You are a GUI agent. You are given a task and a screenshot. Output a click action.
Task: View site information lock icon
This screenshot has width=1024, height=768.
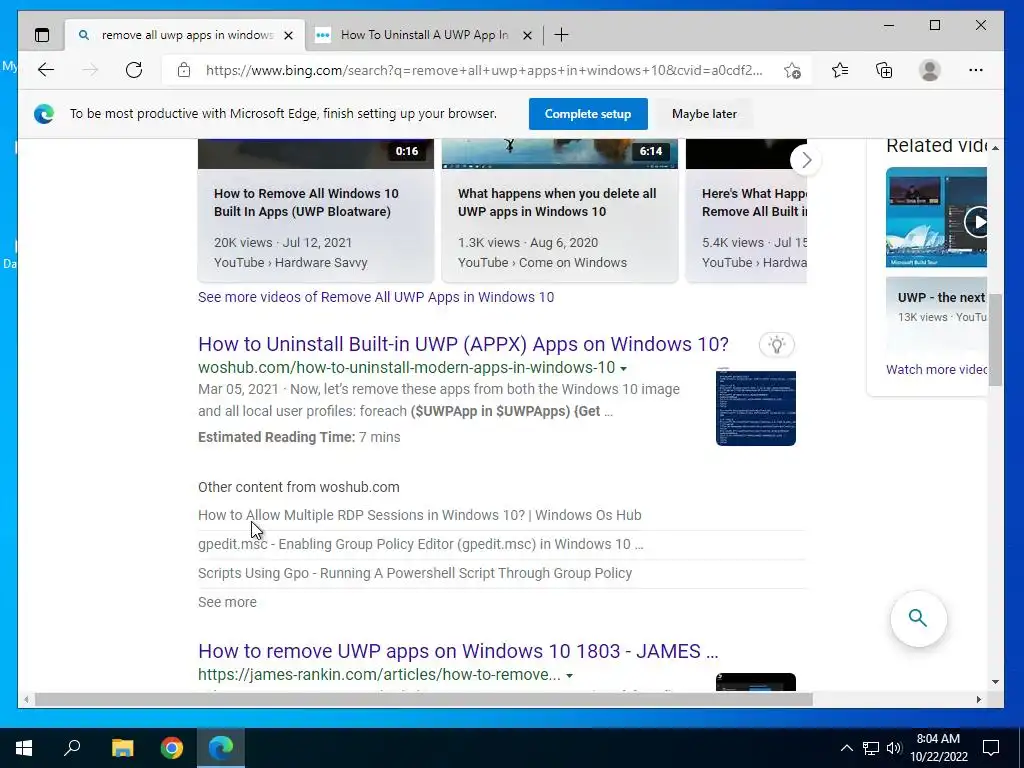point(184,70)
